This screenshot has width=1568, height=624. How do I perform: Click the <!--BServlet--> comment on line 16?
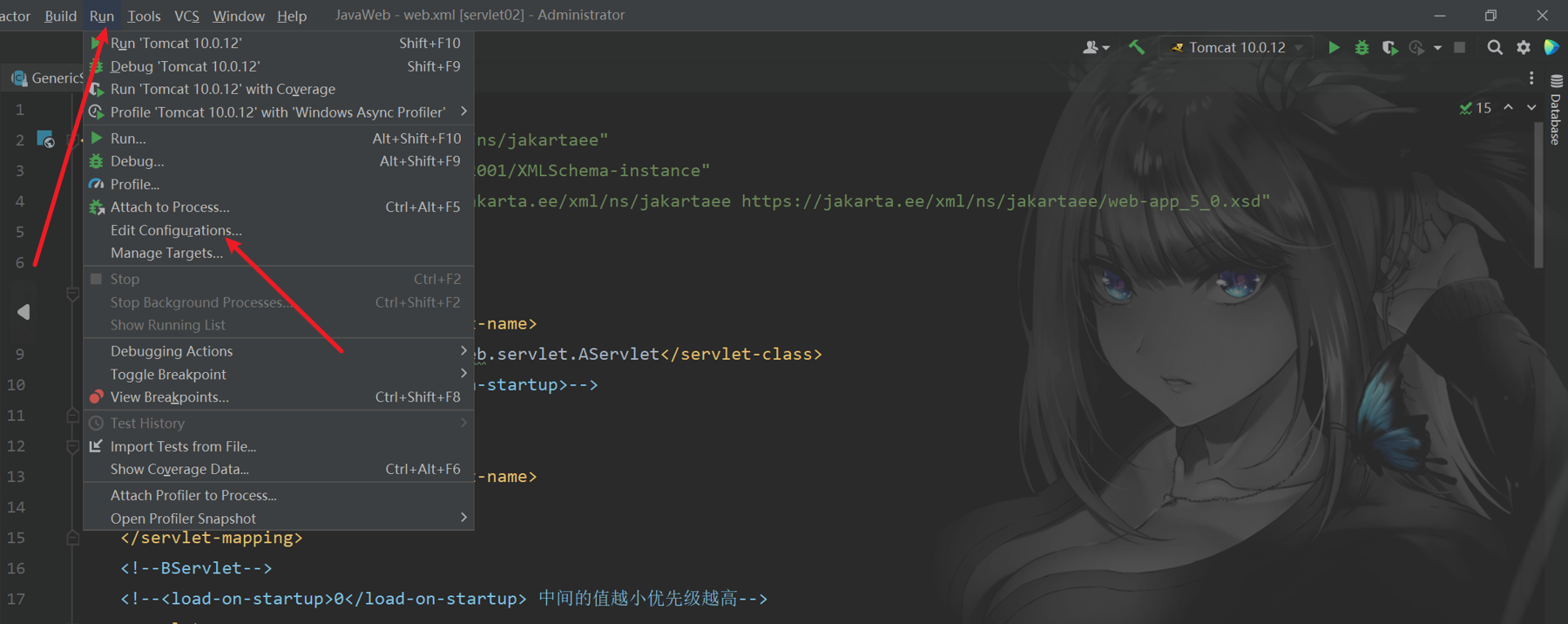[196, 568]
